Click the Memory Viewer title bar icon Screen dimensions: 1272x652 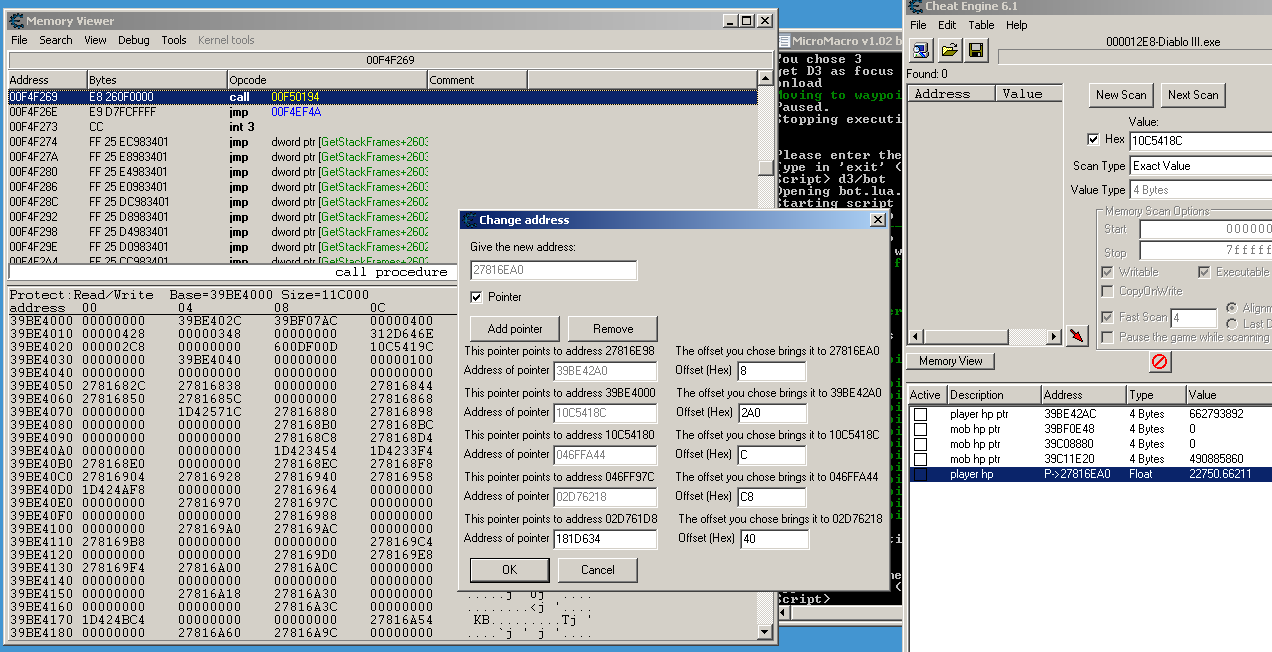[x=16, y=21]
